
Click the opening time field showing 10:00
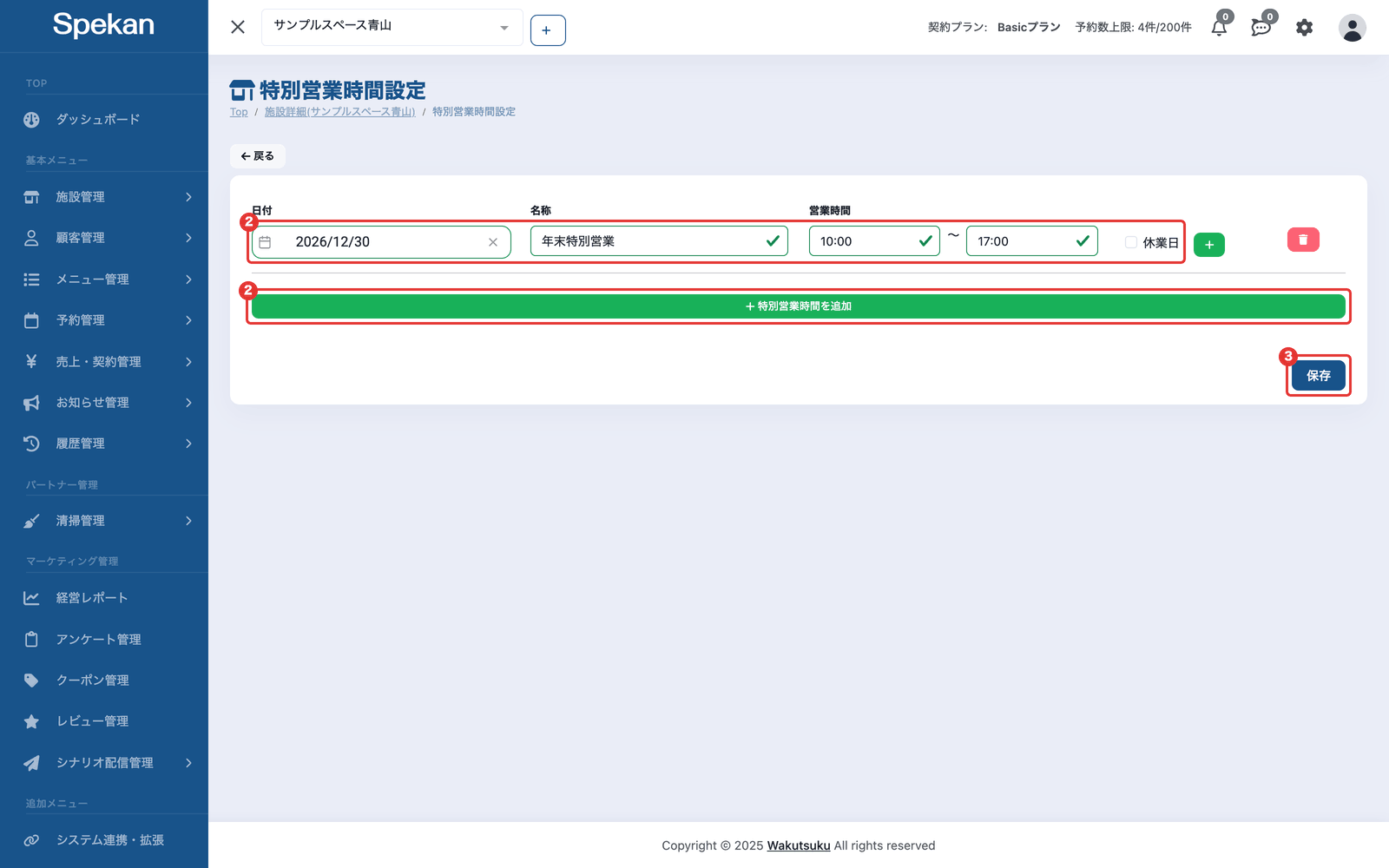[x=874, y=241]
